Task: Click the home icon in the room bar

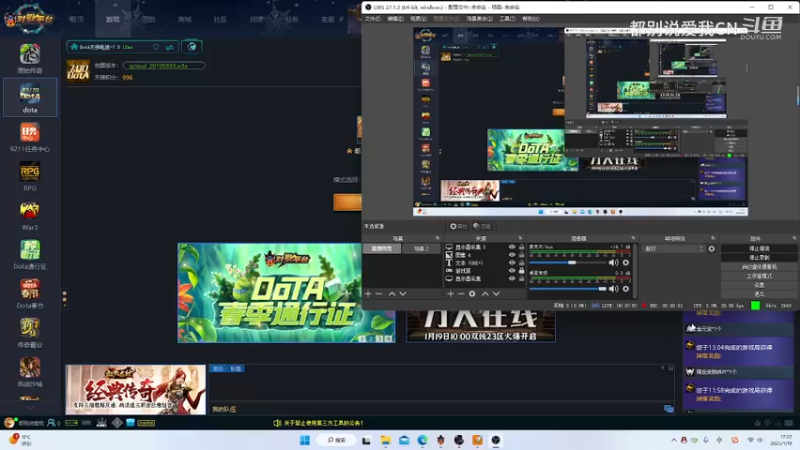Action: 74,47
